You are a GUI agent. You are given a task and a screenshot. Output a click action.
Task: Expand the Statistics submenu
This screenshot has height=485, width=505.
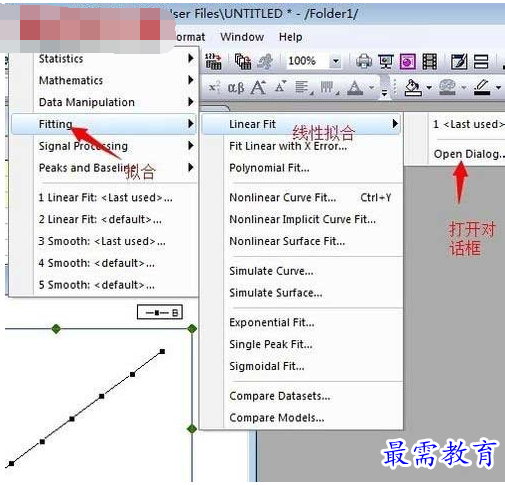[105, 59]
